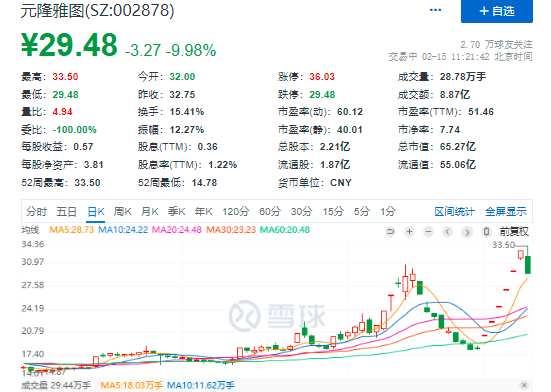551x392 pixels.
Task: Click the 总市值 value 65.27亿
Action: point(458,146)
